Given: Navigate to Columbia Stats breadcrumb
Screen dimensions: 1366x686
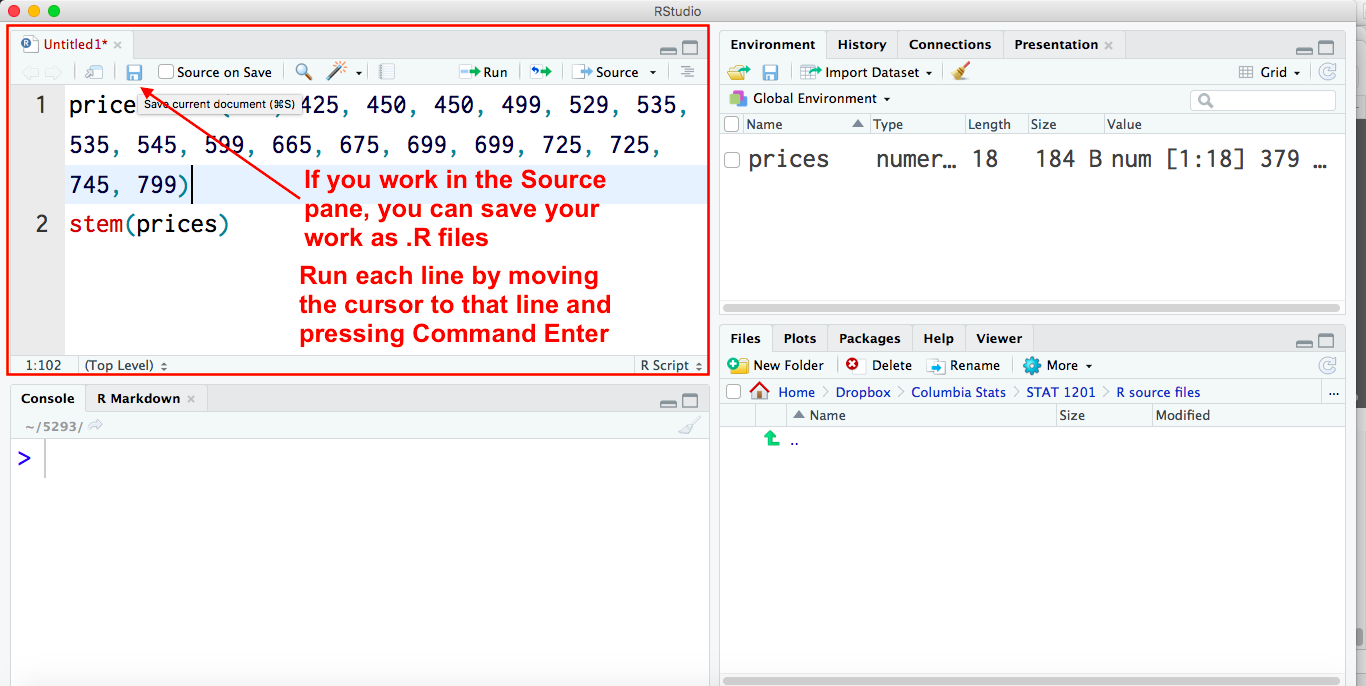Looking at the screenshot, I should coord(958,392).
